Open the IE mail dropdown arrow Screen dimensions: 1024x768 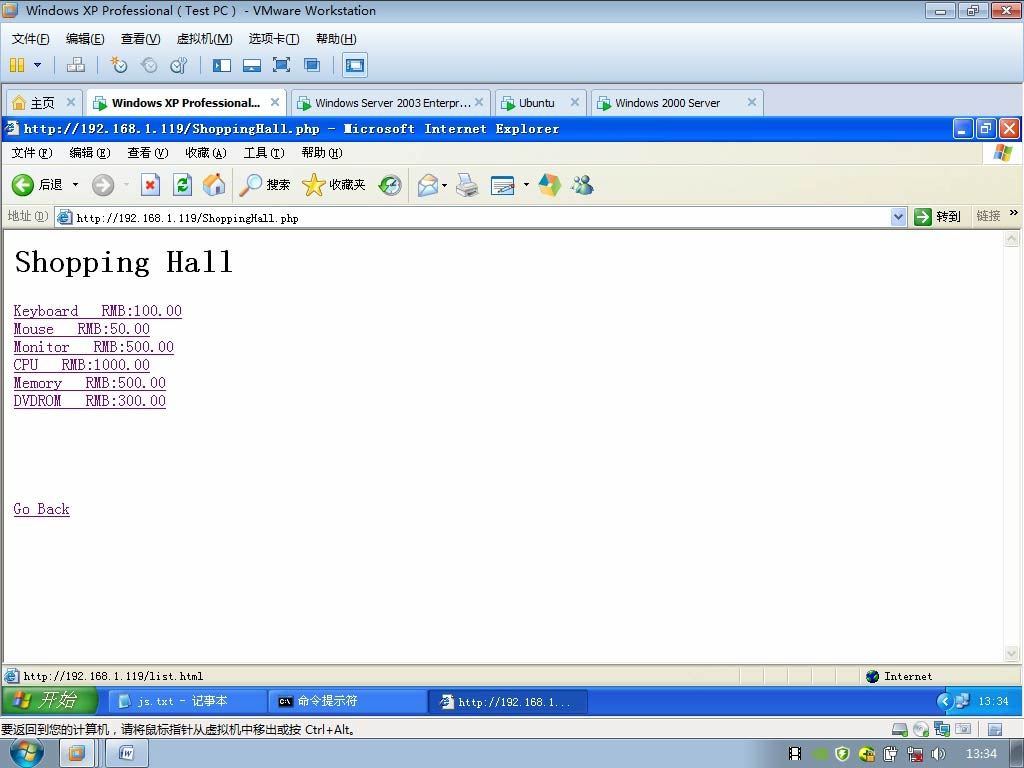click(x=444, y=185)
